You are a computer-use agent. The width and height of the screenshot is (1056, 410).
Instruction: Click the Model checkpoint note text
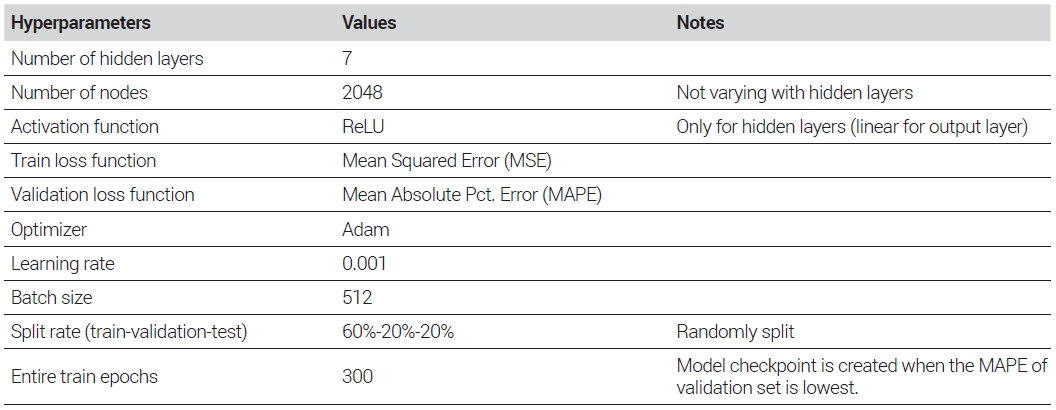(862, 376)
